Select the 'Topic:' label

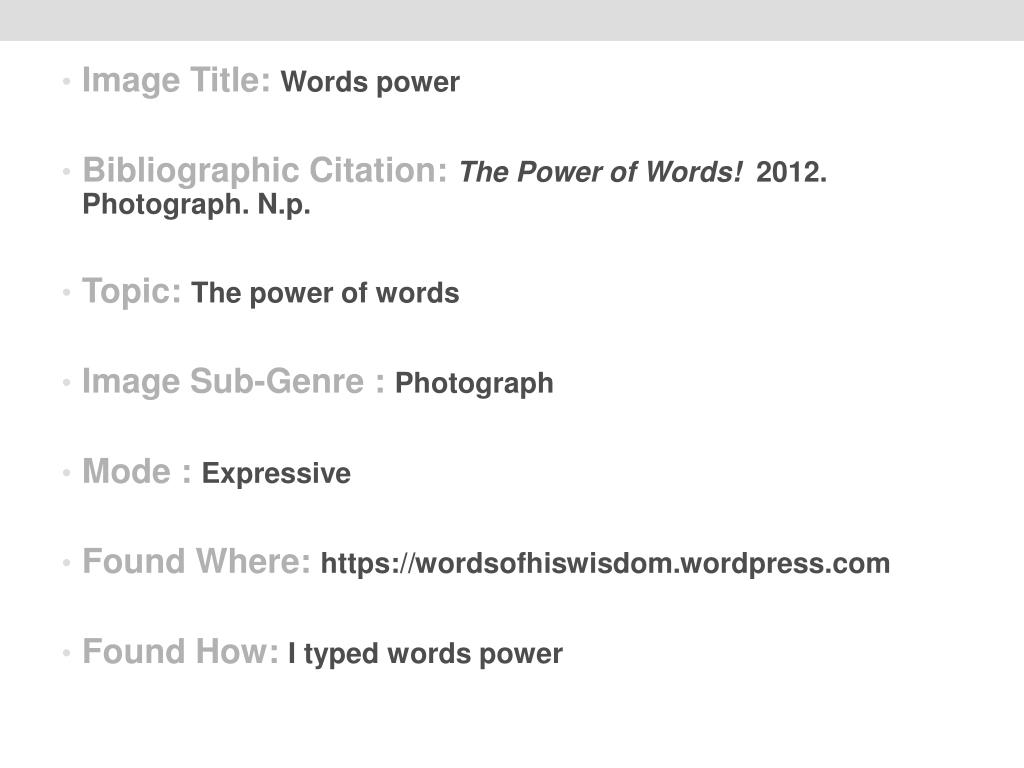pos(131,292)
